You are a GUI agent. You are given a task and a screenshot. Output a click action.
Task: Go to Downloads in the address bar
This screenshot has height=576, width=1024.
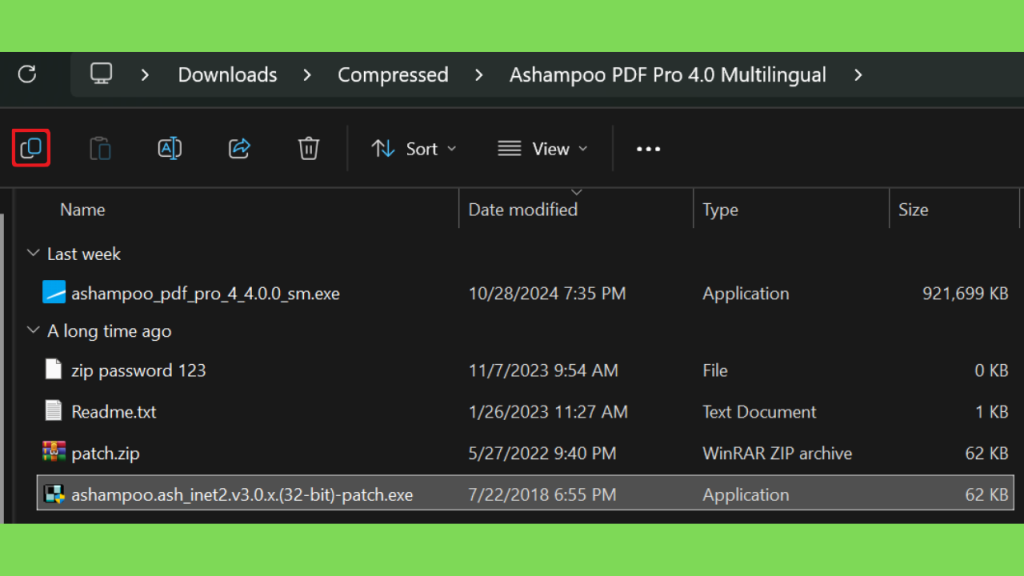[x=227, y=75]
